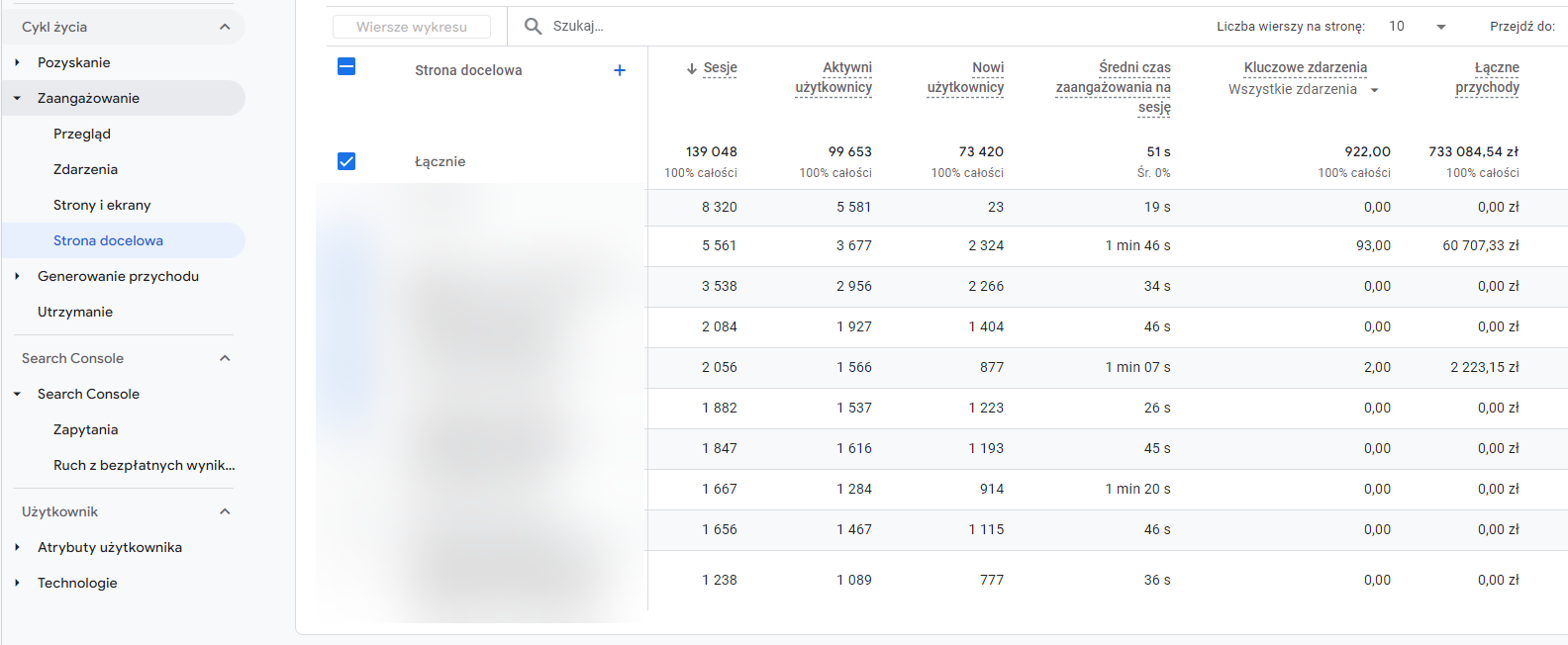Collapse the Cykl życia section
The image size is (1568, 645).
[225, 27]
